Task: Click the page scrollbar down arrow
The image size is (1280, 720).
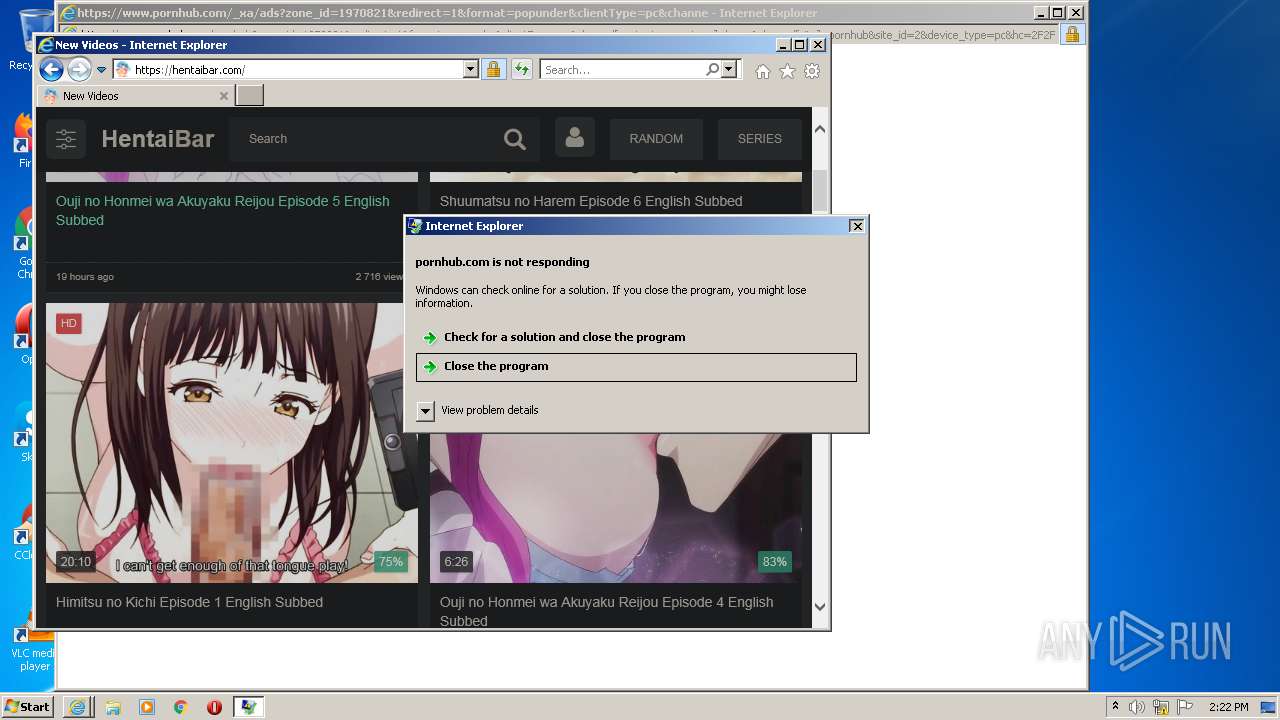Action: coord(820,606)
